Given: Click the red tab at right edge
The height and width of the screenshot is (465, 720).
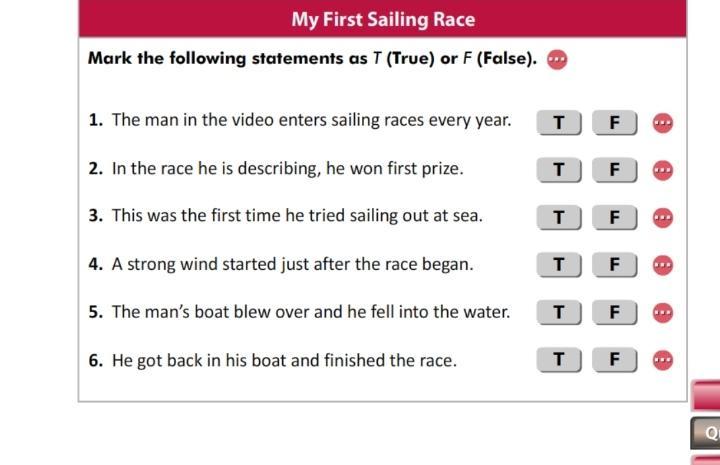Looking at the screenshot, I should (x=706, y=394).
